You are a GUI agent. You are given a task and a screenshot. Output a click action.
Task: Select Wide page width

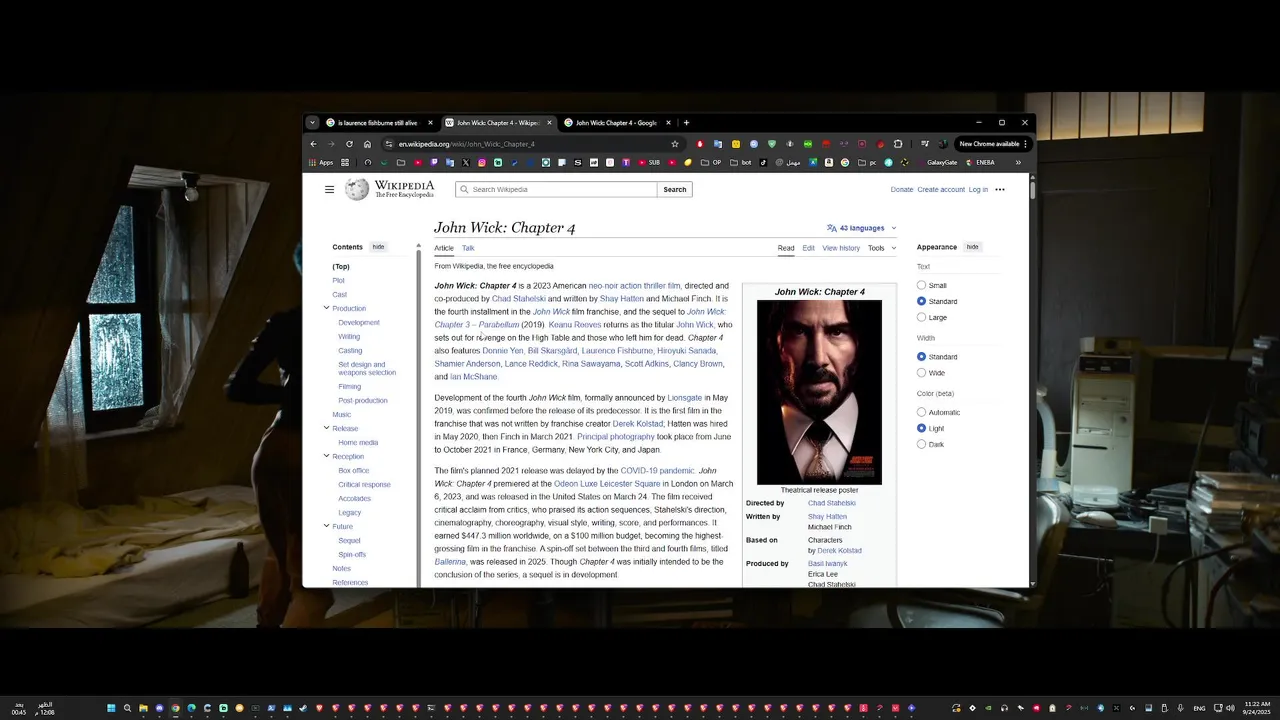pos(922,373)
